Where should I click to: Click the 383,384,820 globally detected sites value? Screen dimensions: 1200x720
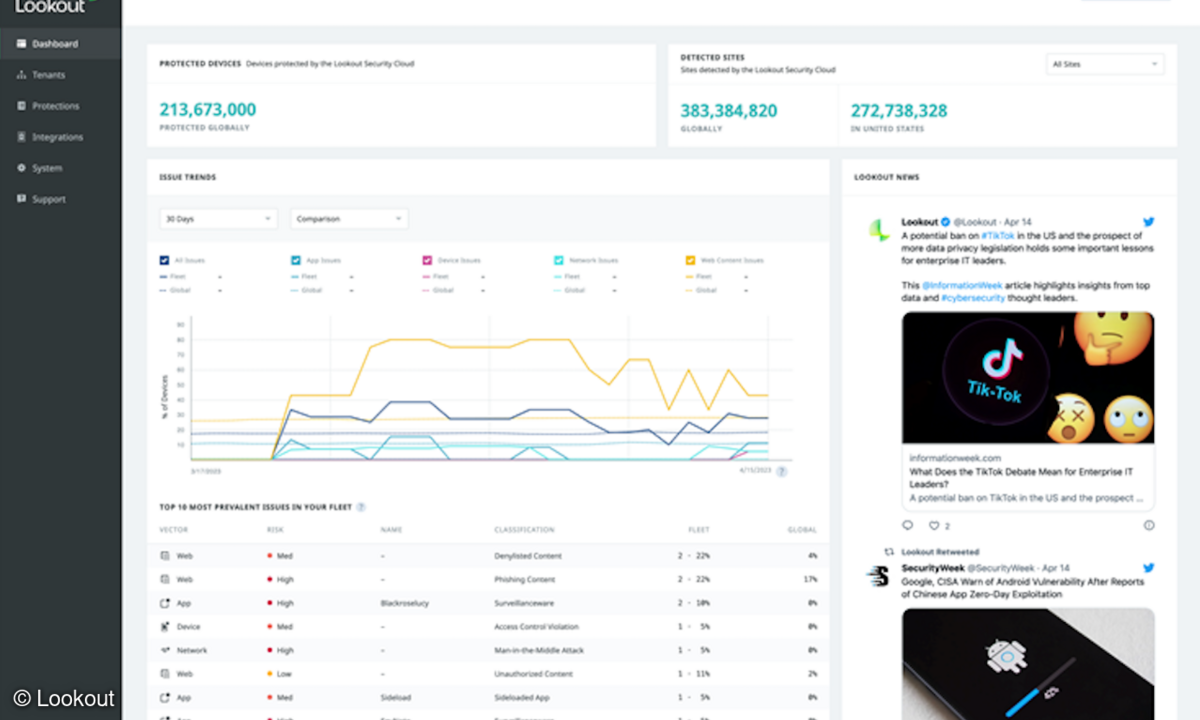[729, 110]
